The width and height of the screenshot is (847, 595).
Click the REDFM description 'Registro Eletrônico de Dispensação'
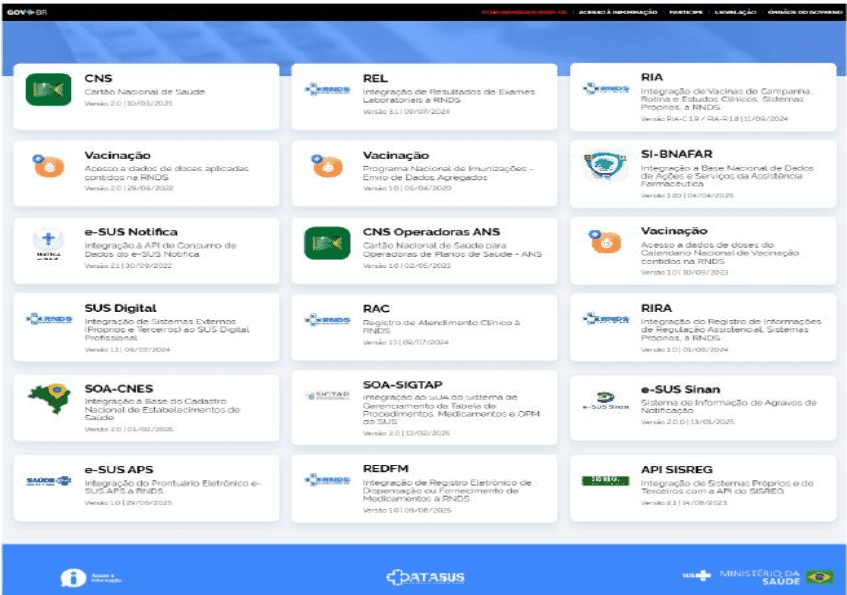pos(447,491)
